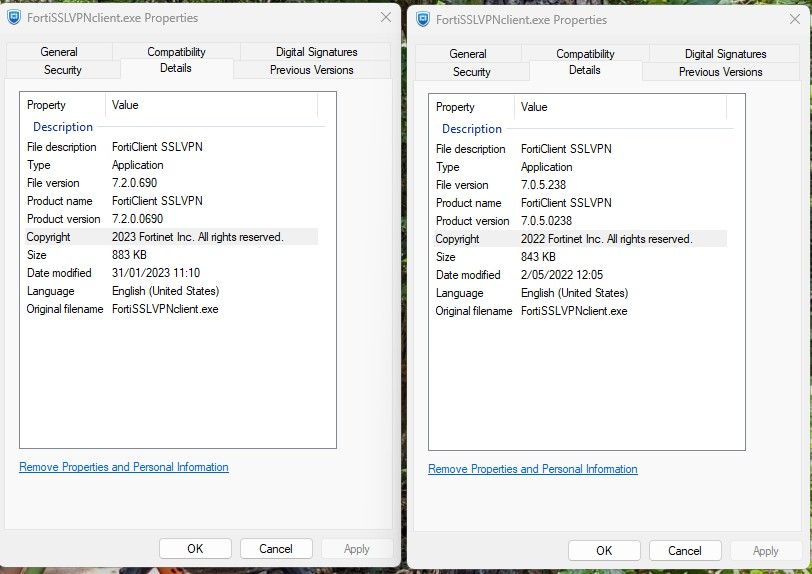Select the Language value in the right window

point(575,293)
